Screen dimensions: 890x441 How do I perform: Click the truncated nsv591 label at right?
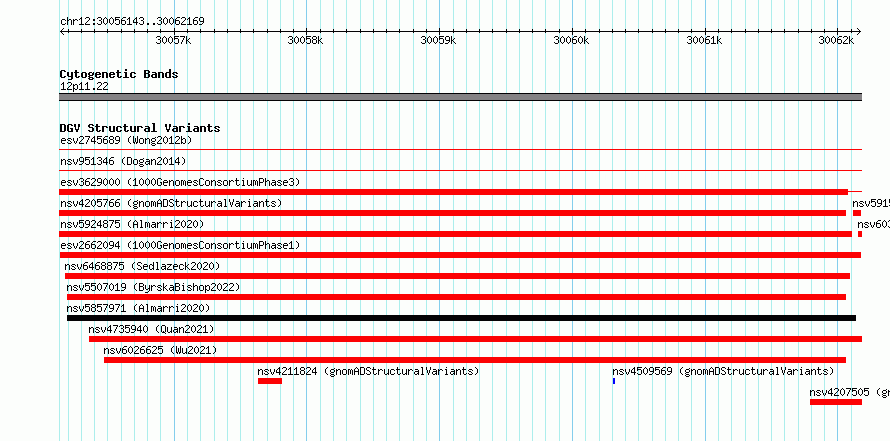coord(871,203)
